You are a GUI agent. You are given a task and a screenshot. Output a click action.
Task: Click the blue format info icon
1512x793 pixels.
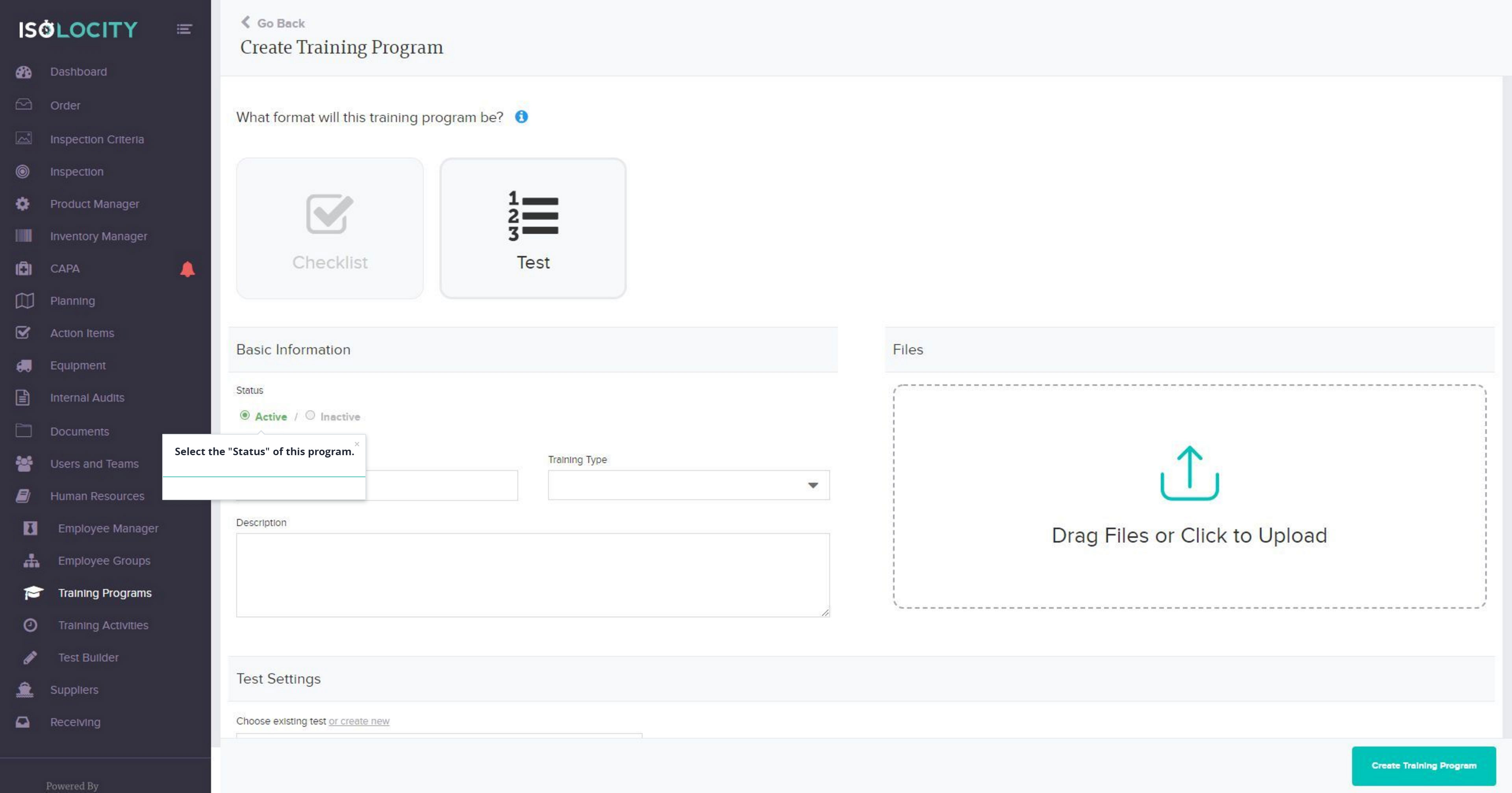(521, 117)
